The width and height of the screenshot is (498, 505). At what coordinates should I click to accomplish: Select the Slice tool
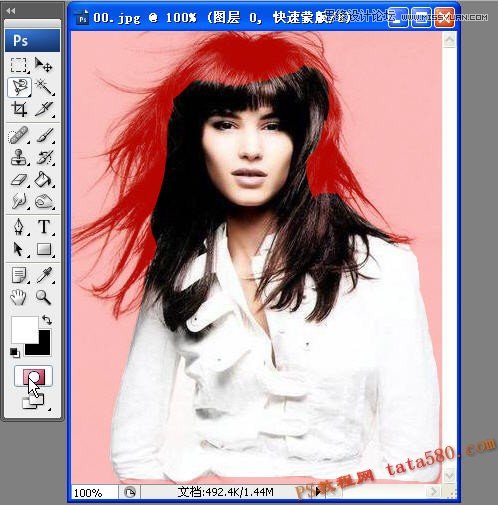[x=44, y=109]
